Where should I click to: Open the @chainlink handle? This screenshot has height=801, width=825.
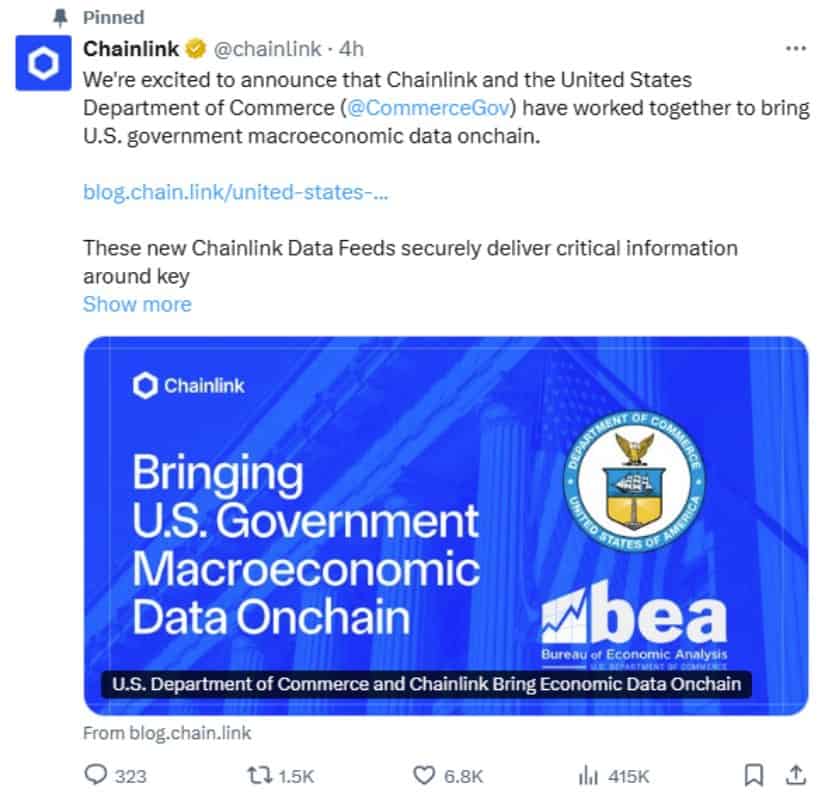pos(267,49)
